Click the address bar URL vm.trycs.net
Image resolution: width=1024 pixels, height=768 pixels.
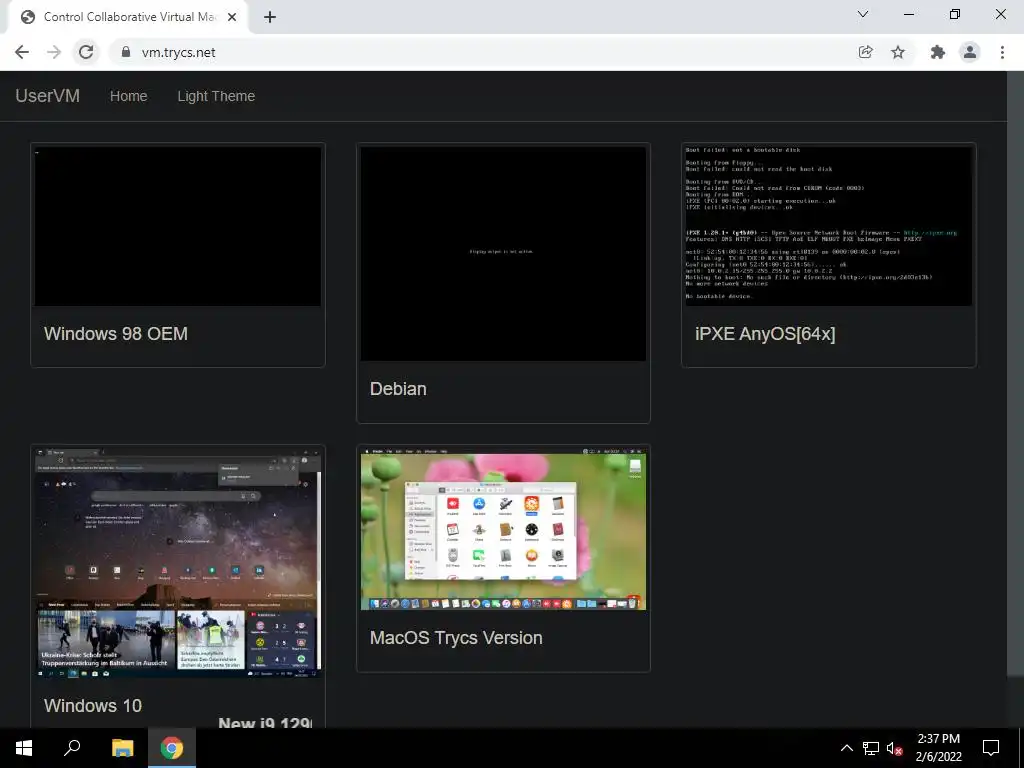pyautogui.click(x=178, y=52)
